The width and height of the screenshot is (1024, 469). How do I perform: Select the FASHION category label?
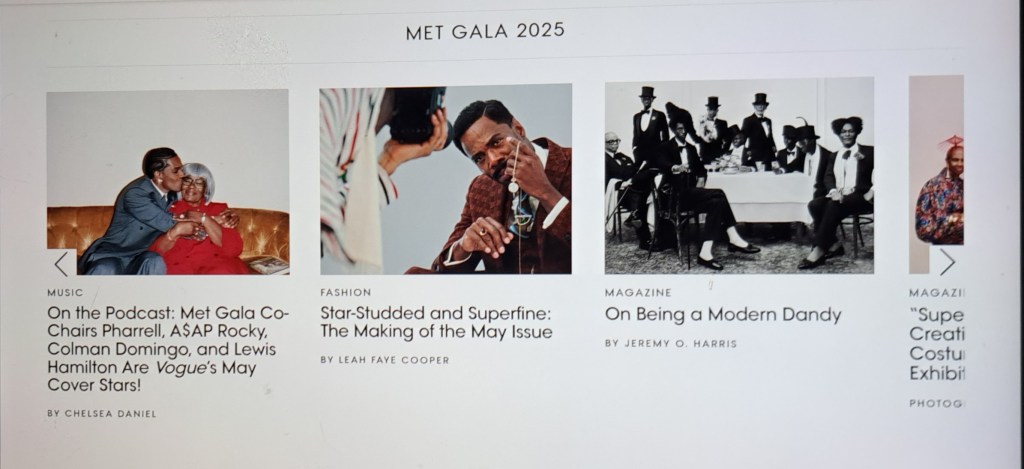tap(345, 293)
